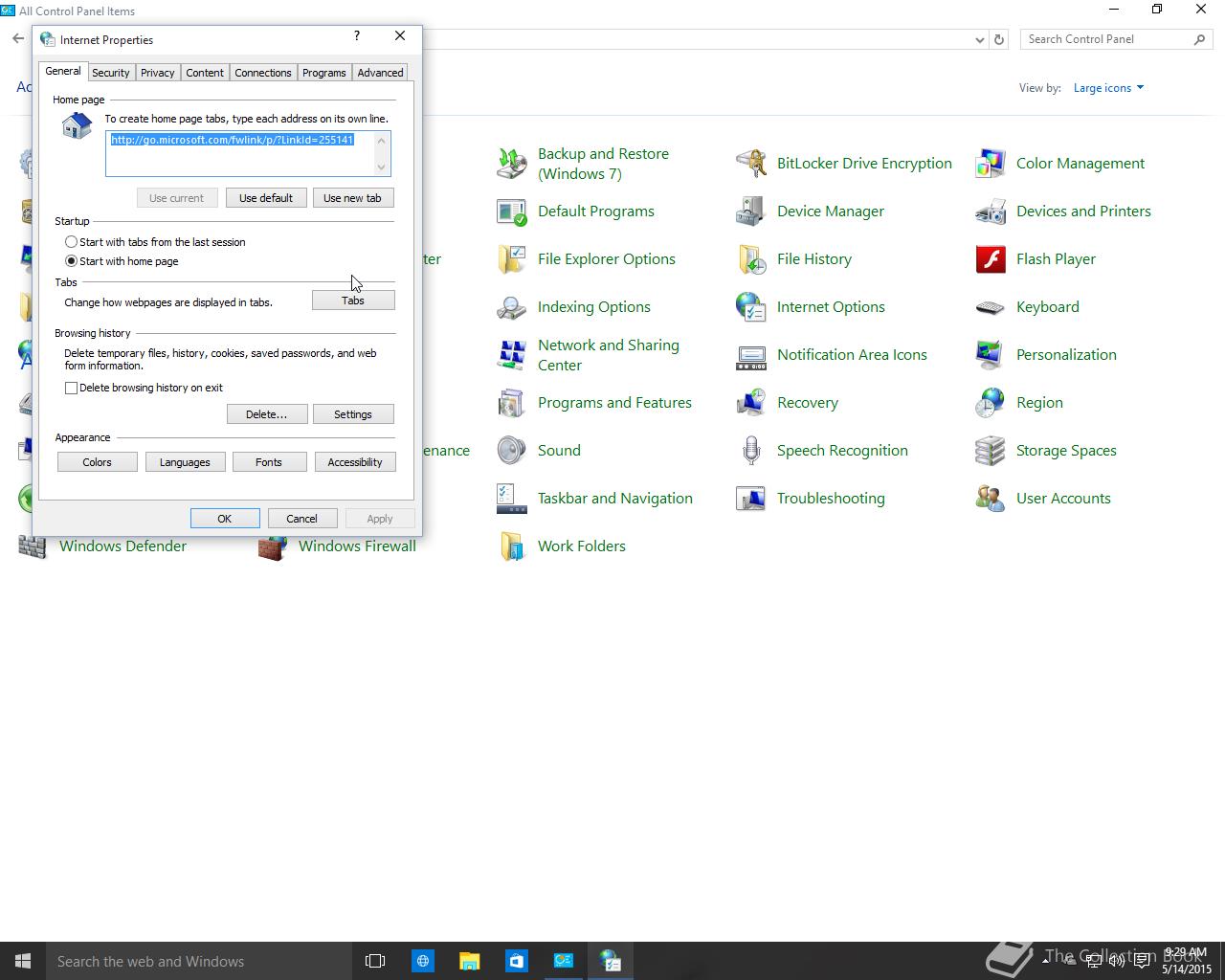Open the Flash Player icon

click(x=991, y=259)
